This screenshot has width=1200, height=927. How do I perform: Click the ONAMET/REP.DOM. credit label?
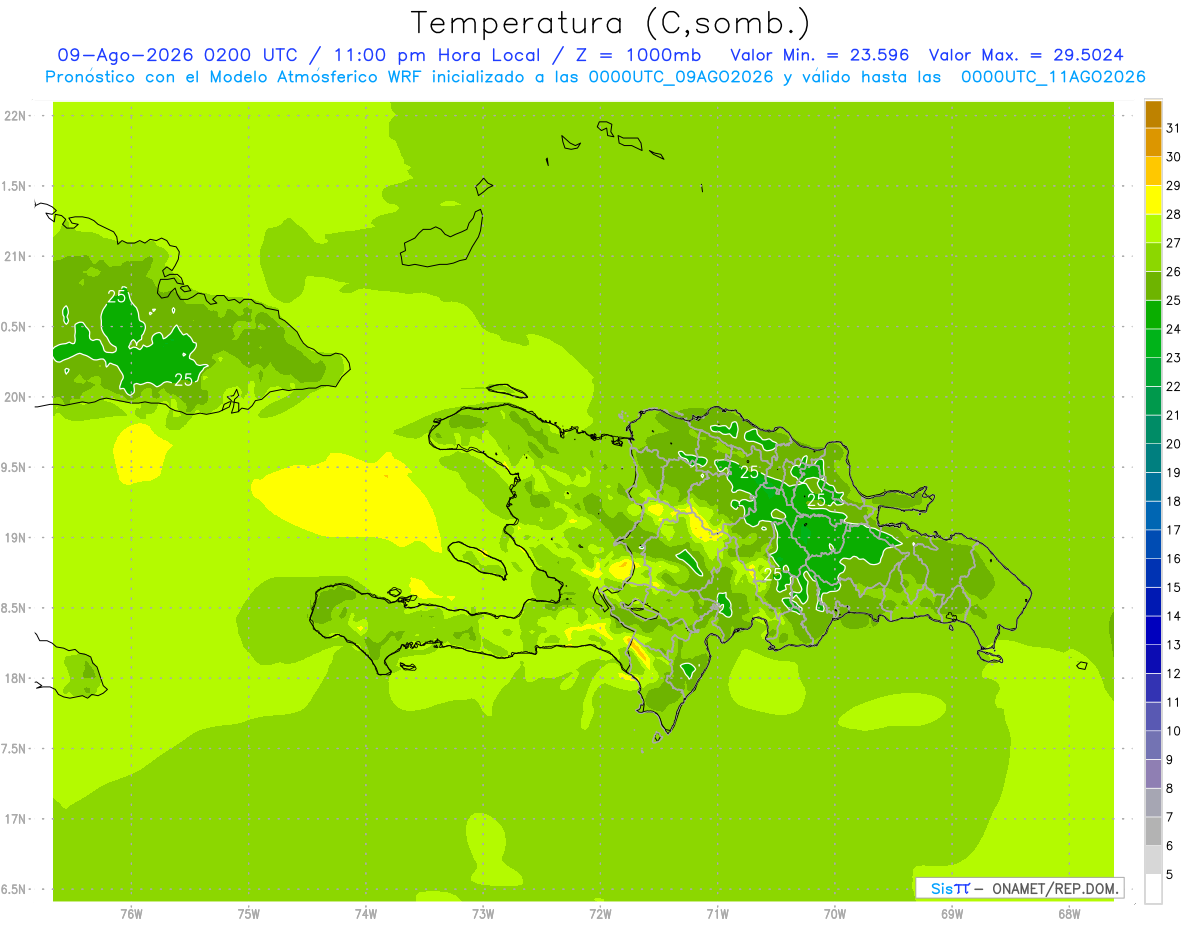(1055, 888)
